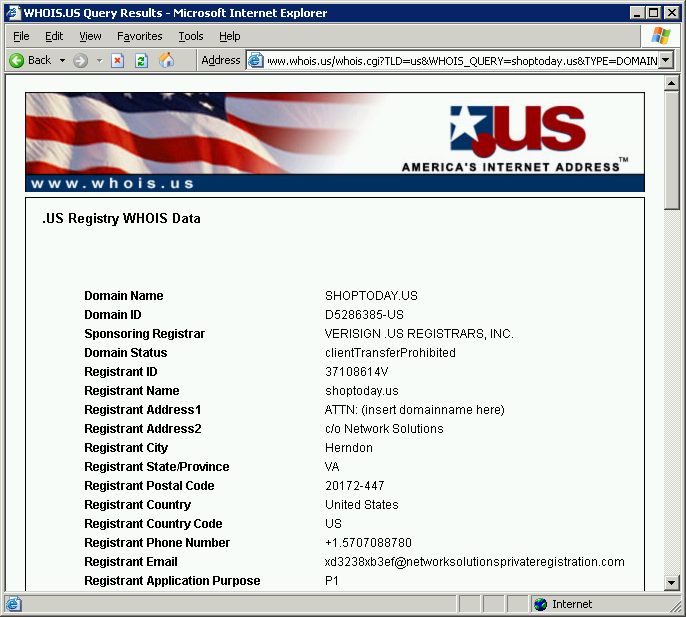Click the scrollbar up arrow
The width and height of the screenshot is (686, 617).
tap(671, 83)
